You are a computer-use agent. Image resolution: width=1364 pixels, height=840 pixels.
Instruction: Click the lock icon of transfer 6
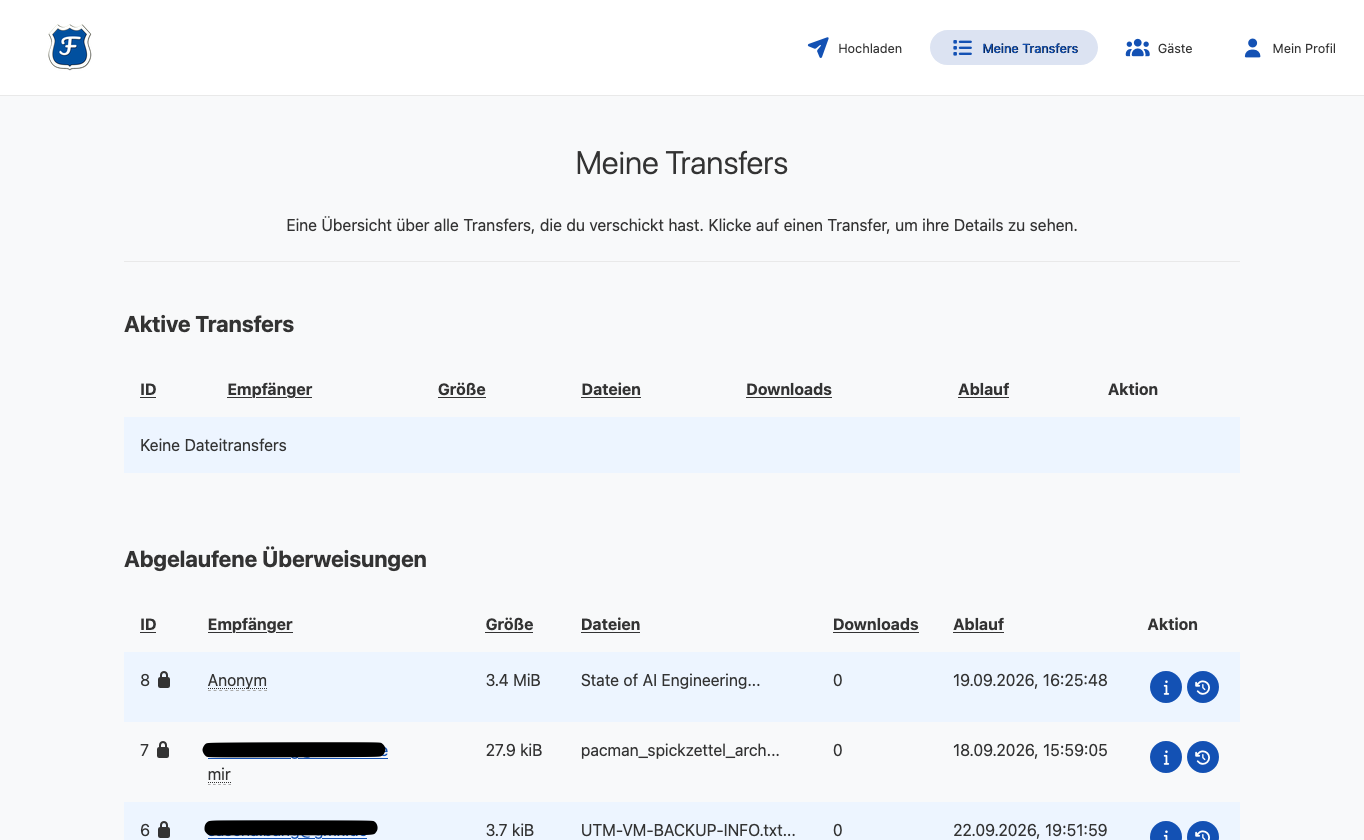164,829
